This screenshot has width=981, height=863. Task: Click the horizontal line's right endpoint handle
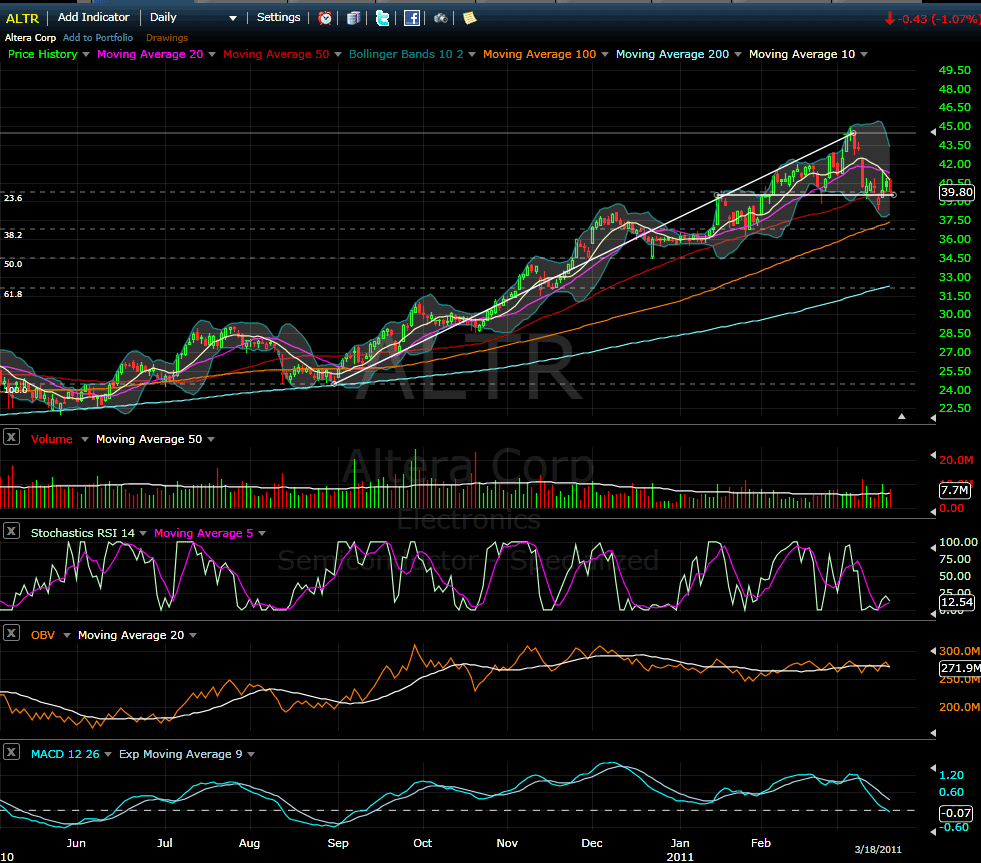click(x=893, y=195)
